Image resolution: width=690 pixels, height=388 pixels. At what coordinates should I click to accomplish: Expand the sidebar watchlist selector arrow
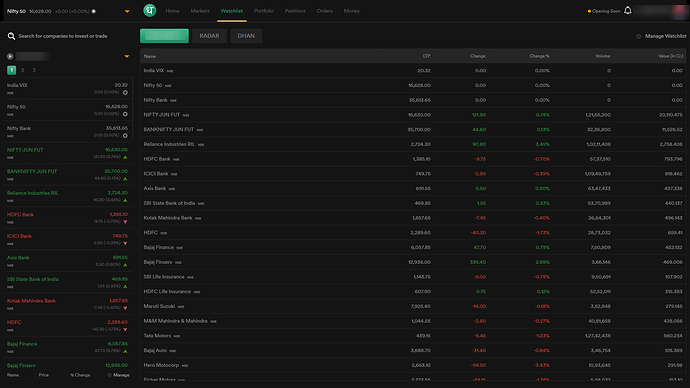[x=127, y=56]
